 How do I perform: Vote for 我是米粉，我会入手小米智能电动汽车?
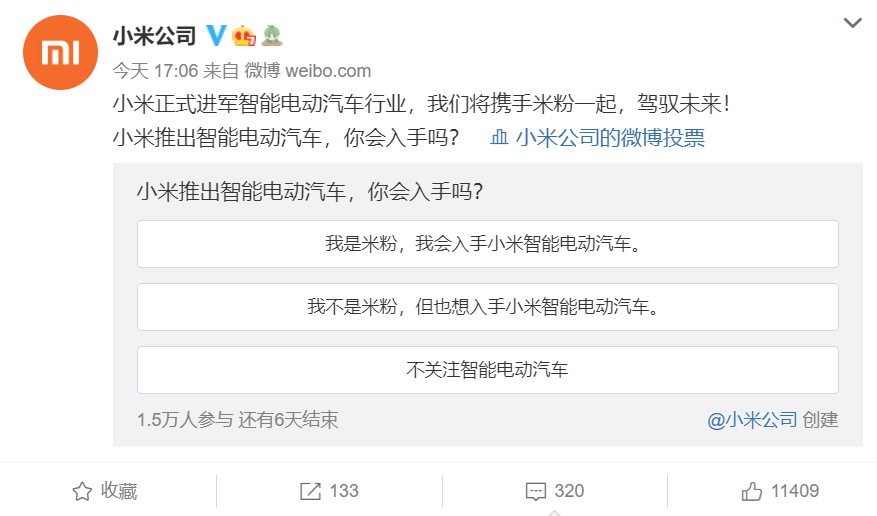(487, 244)
